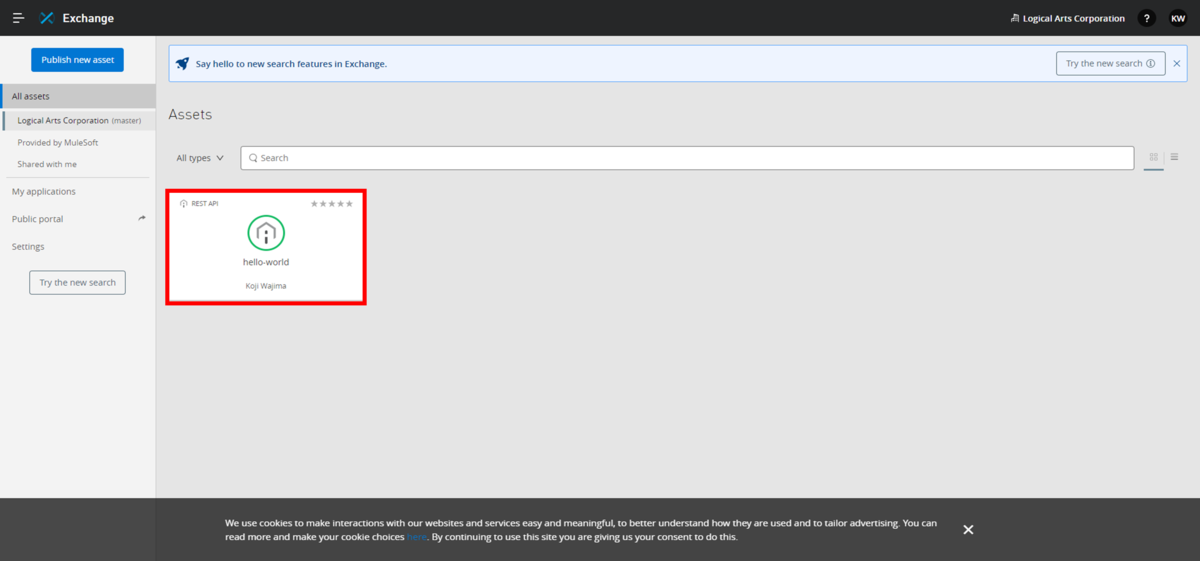Screen dimensions: 1200x561
Task: Click the sidebar Try the new search button
Action: pos(77,282)
